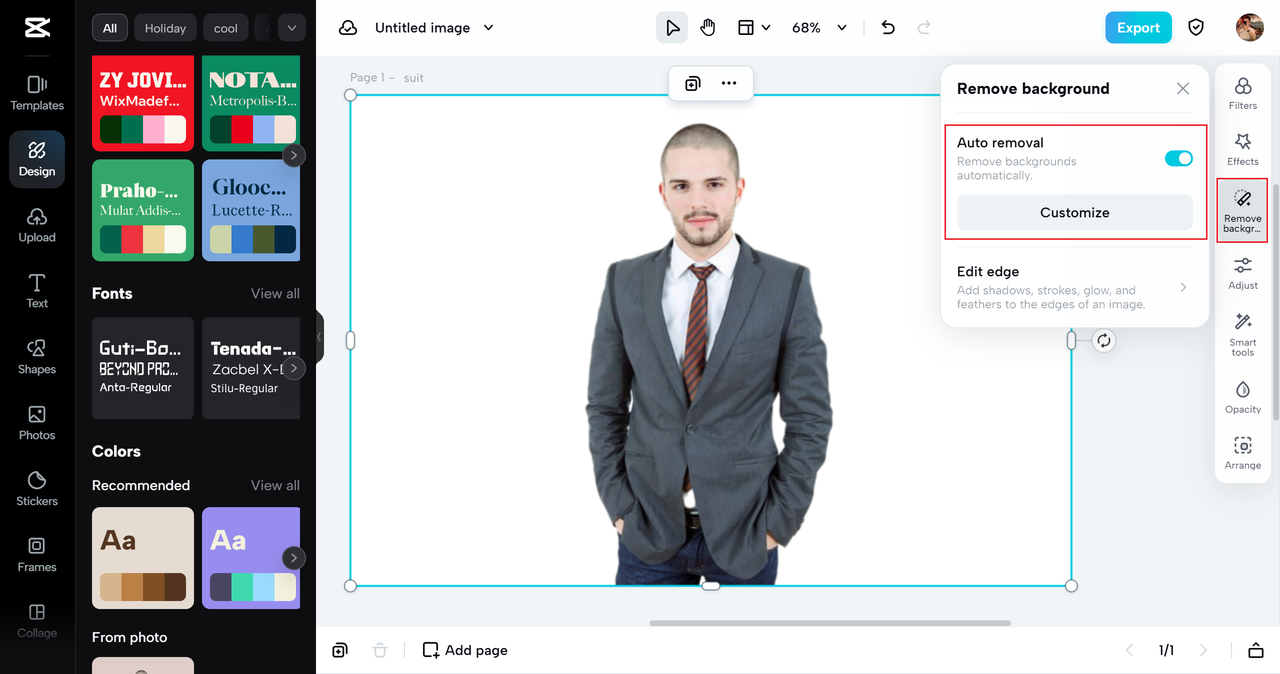The height and width of the screenshot is (674, 1280).
Task: Open the Remove background tool
Action: (x=1243, y=210)
